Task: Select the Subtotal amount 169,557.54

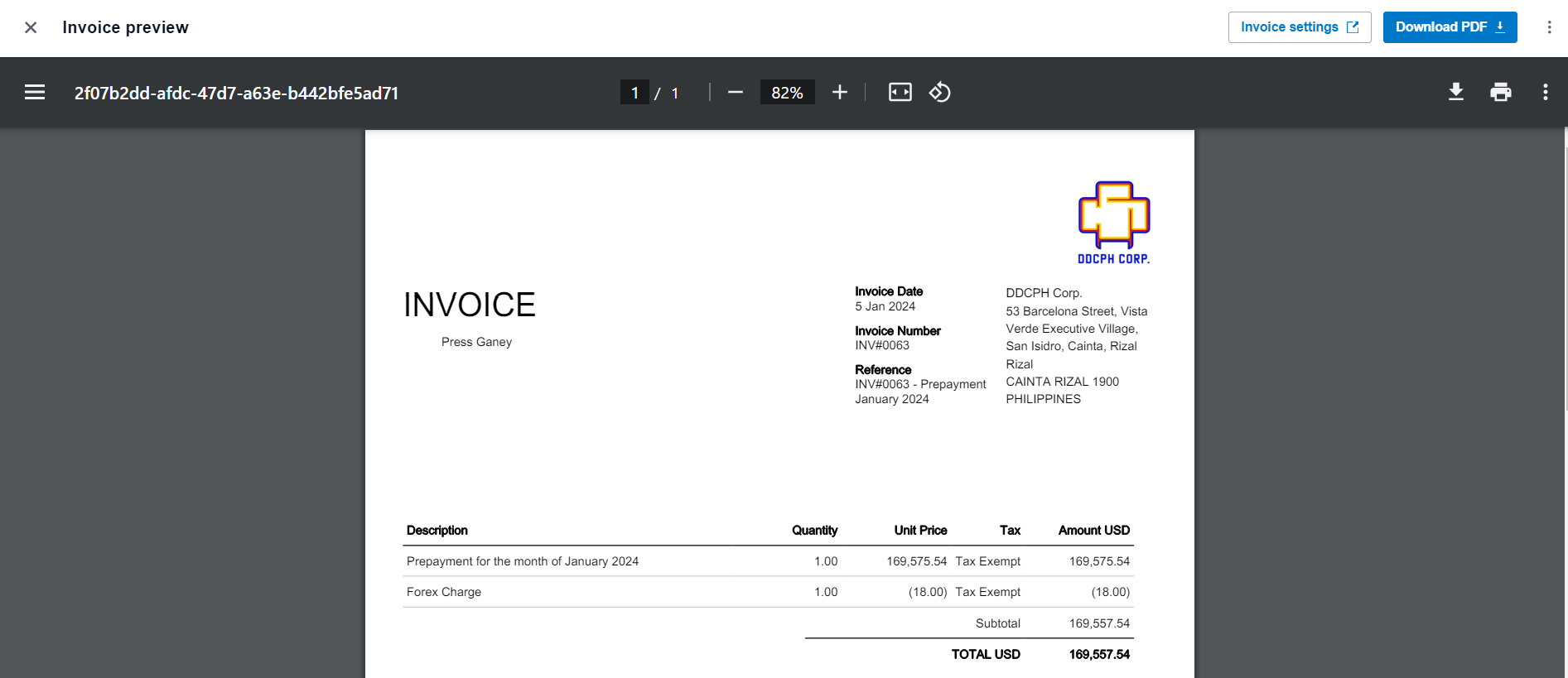Action: coord(1100,623)
